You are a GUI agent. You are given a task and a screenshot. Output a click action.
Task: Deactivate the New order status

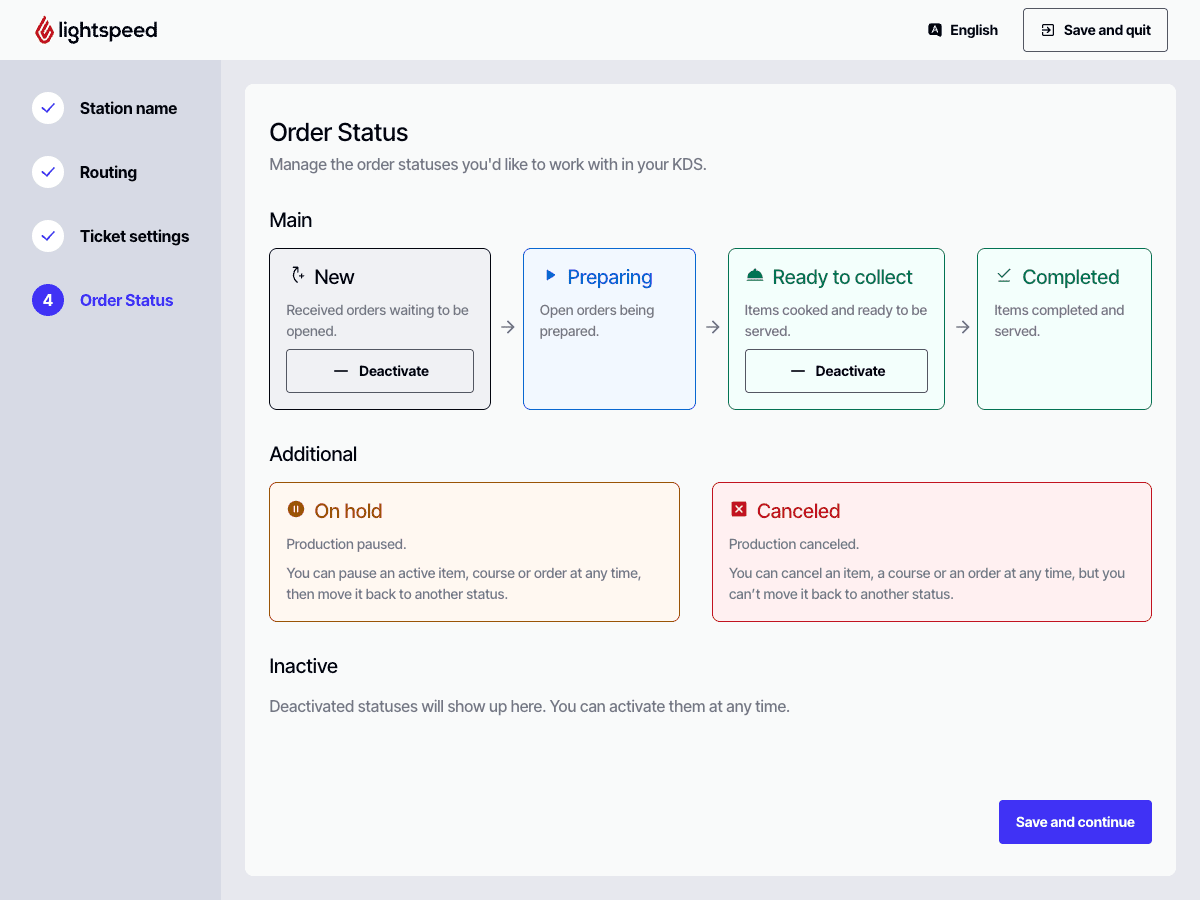click(x=380, y=371)
